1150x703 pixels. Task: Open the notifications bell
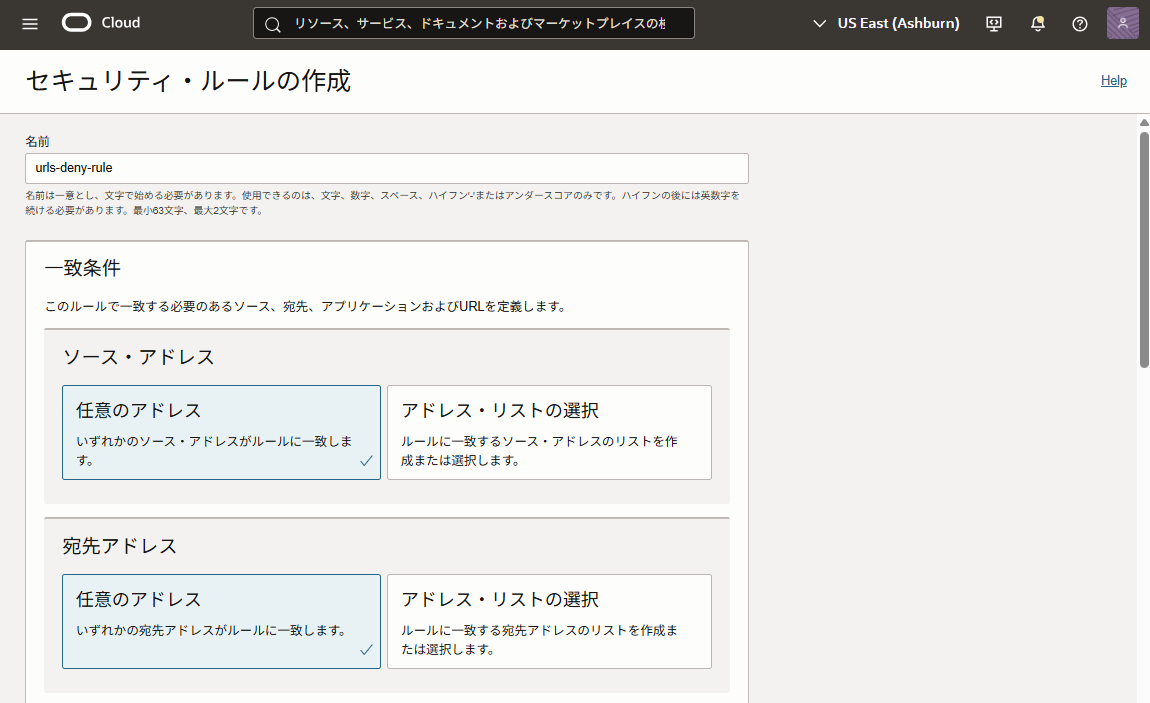click(1037, 24)
